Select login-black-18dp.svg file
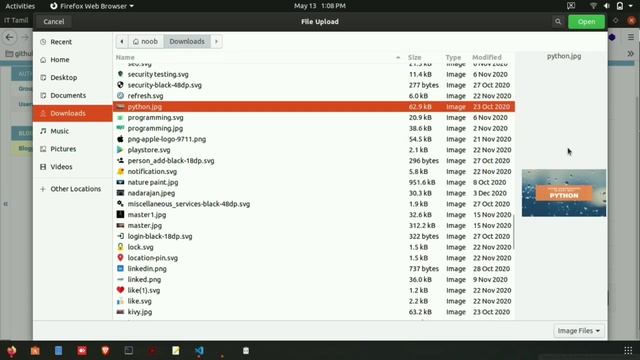Viewport: 640px width, 360px height. pos(313,236)
